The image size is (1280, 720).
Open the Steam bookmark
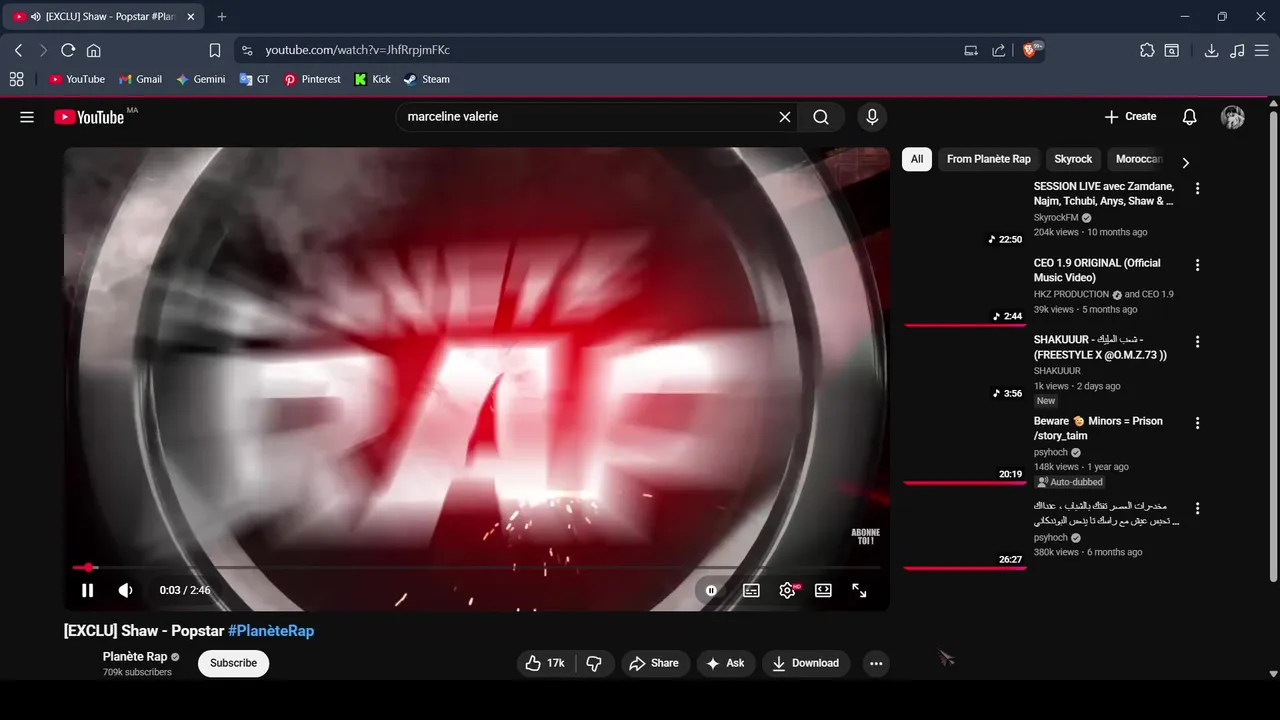click(x=427, y=79)
